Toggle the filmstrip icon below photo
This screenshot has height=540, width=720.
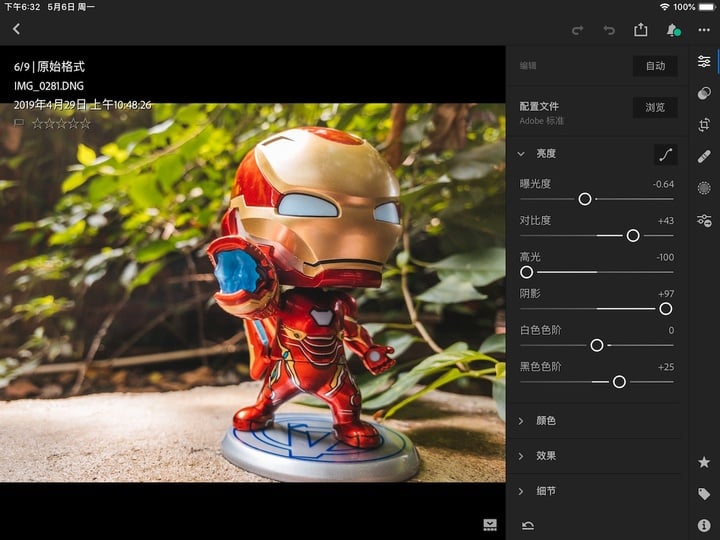point(490,525)
